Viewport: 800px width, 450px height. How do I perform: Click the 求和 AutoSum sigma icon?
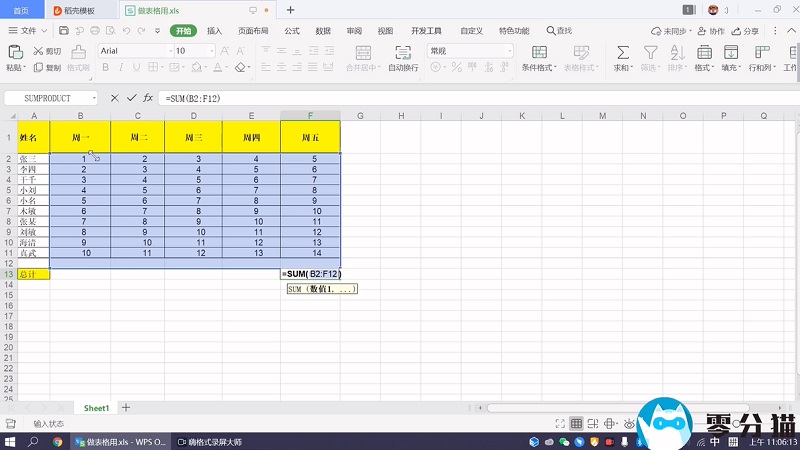[622, 52]
